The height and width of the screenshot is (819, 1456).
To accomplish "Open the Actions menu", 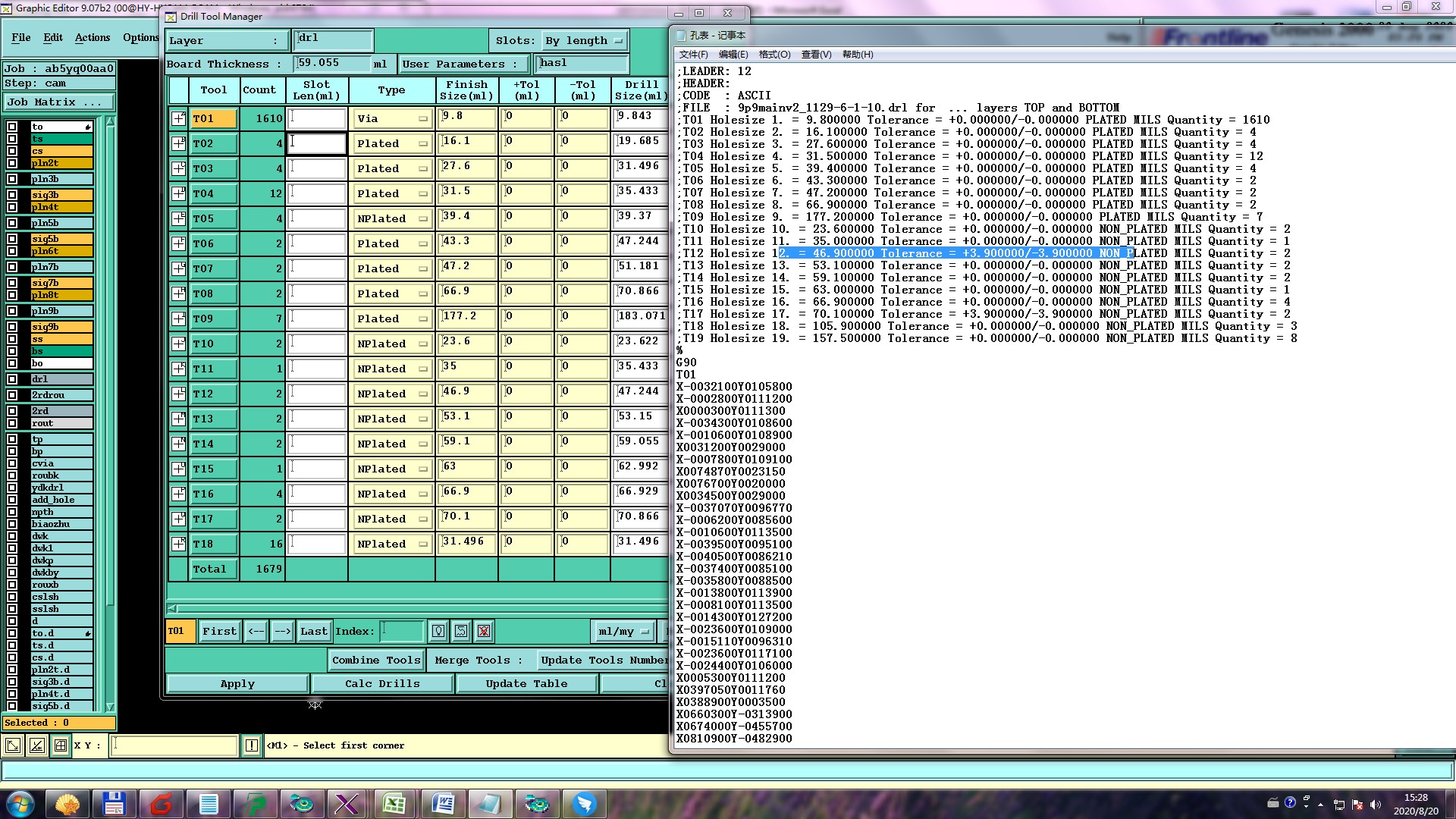I will (93, 37).
